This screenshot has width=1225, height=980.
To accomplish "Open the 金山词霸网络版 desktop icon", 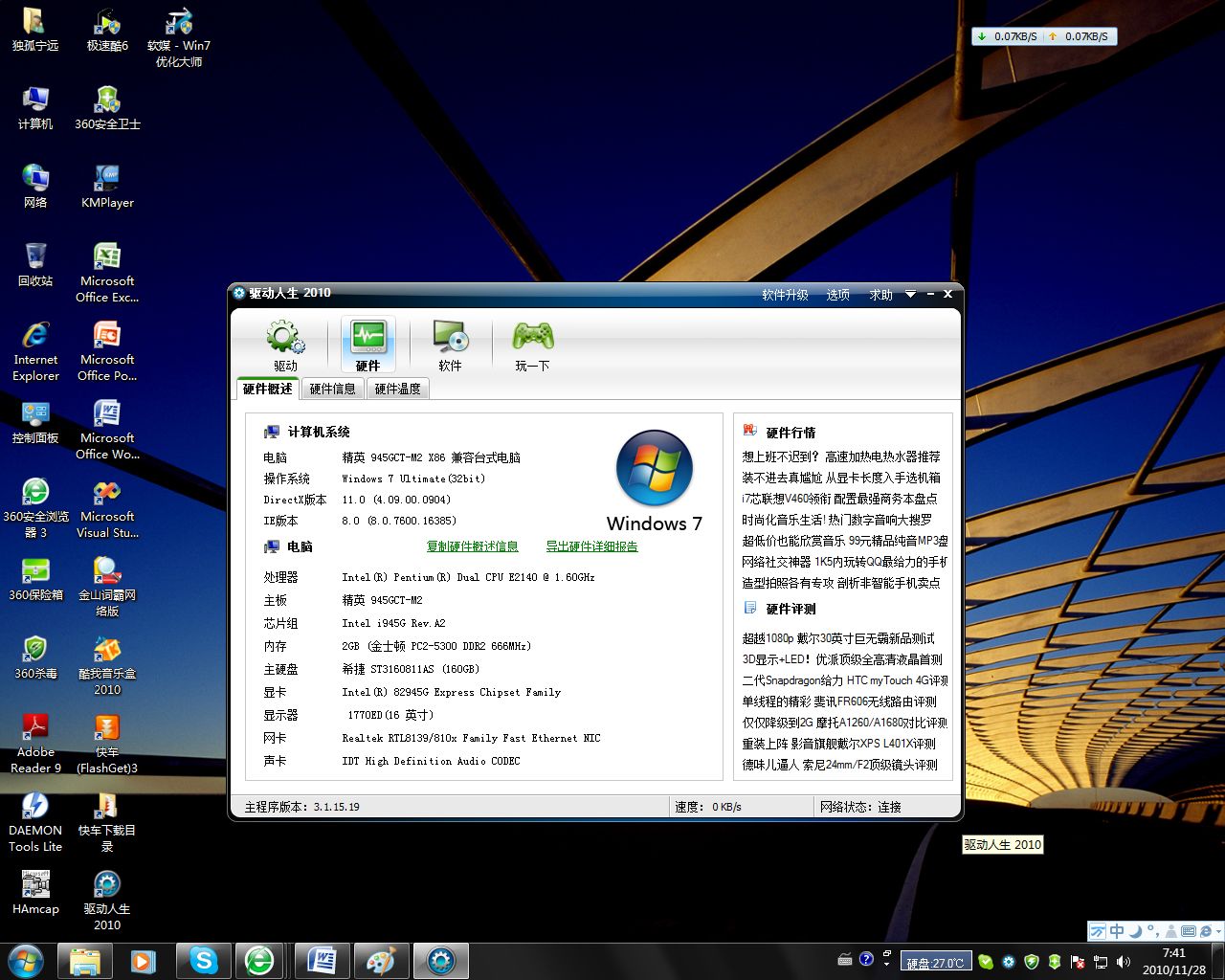I will 107,587.
